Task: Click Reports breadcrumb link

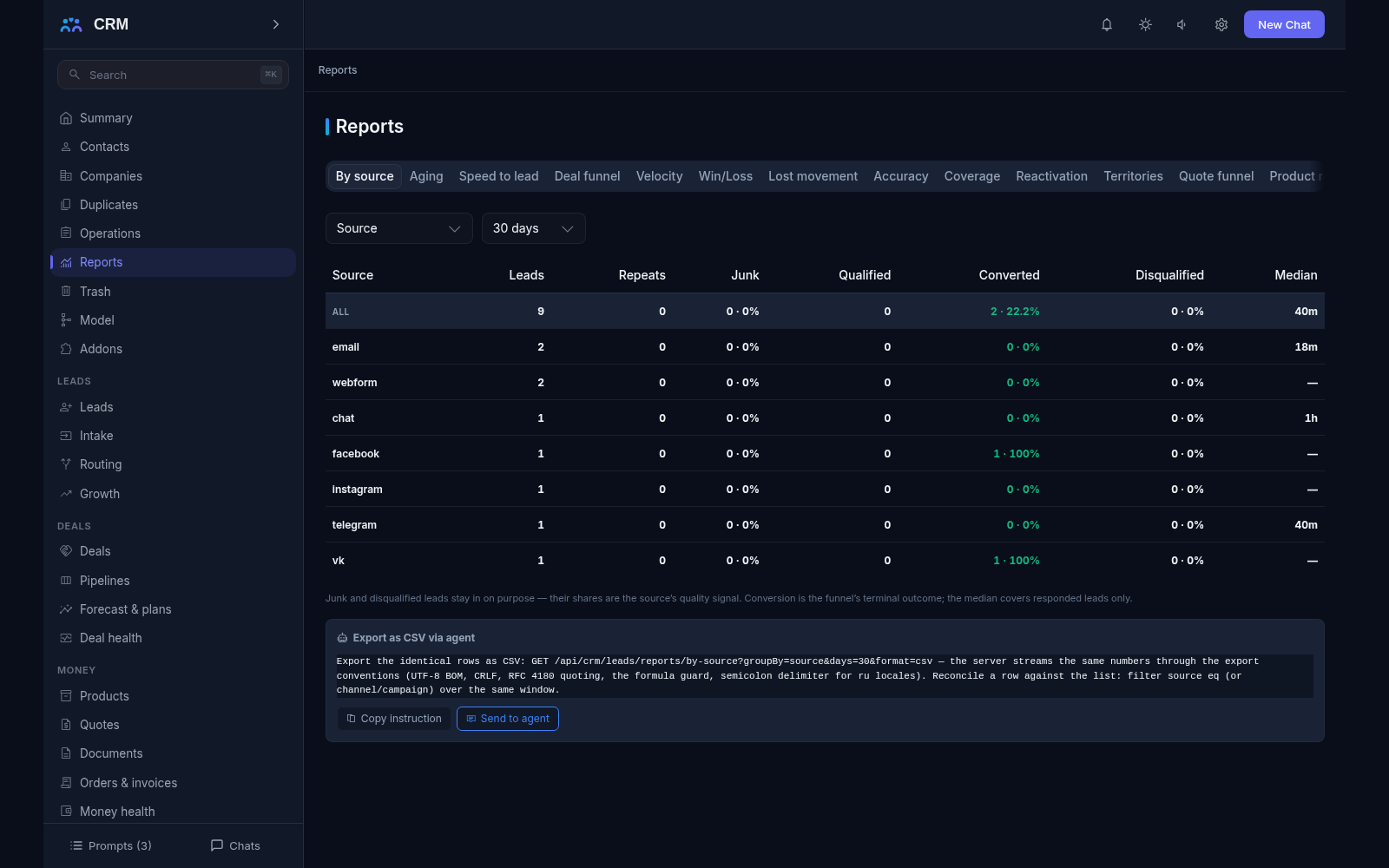Action: (x=338, y=70)
